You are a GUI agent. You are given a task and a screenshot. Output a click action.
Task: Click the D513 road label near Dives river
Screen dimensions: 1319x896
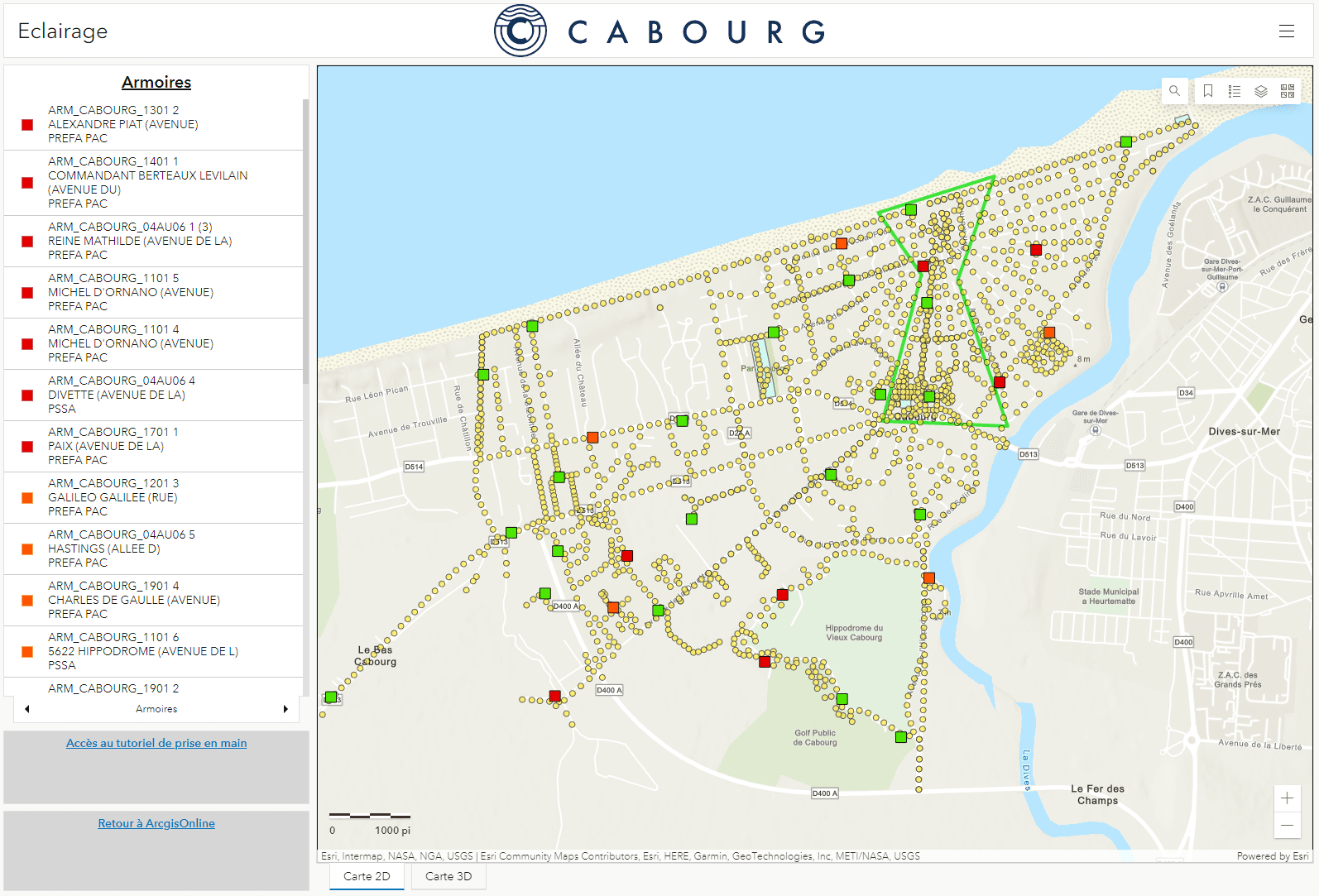1029,454
